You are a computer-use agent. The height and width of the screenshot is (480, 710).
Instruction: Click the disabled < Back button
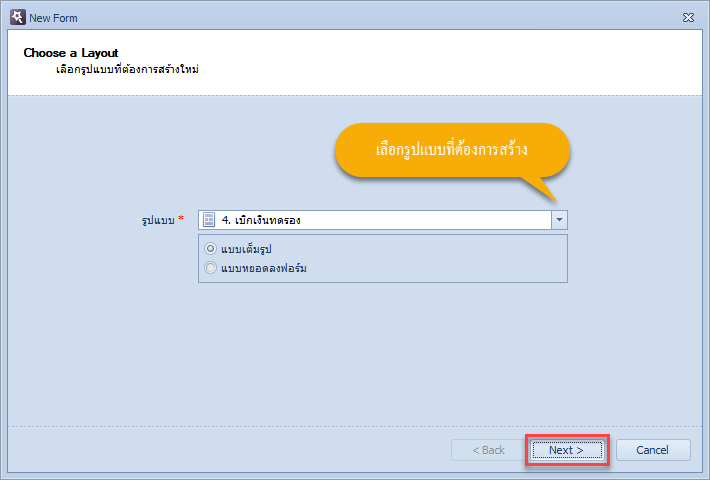point(488,450)
